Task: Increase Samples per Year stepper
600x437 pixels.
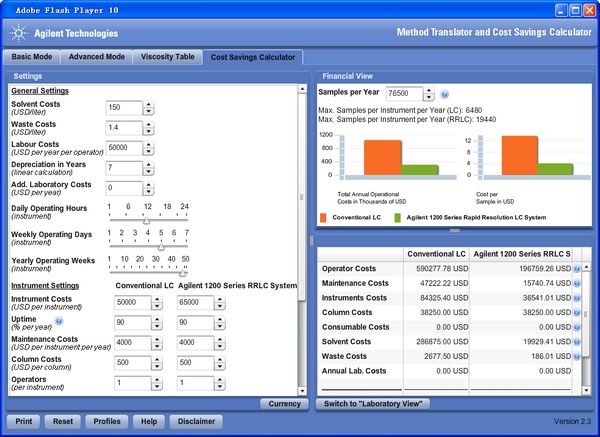Action: click(x=429, y=90)
